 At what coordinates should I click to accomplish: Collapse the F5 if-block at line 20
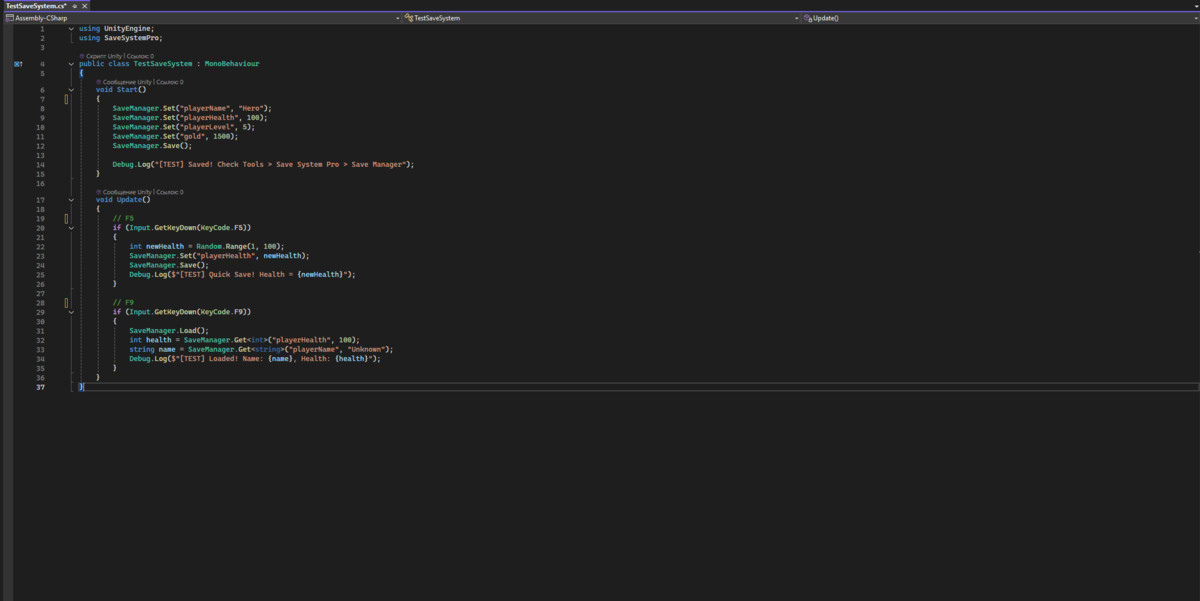(x=70, y=228)
